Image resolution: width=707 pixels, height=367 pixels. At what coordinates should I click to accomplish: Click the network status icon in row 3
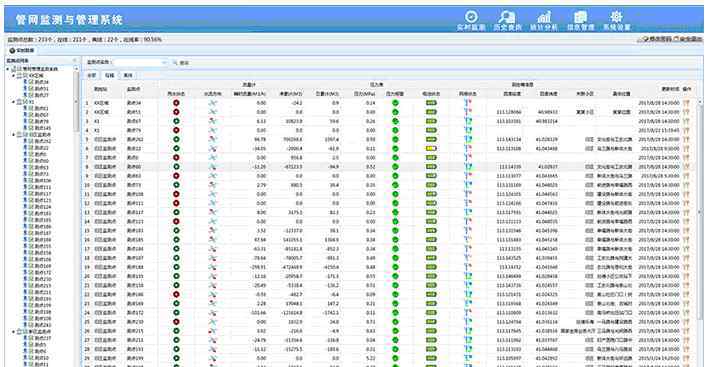coord(468,121)
